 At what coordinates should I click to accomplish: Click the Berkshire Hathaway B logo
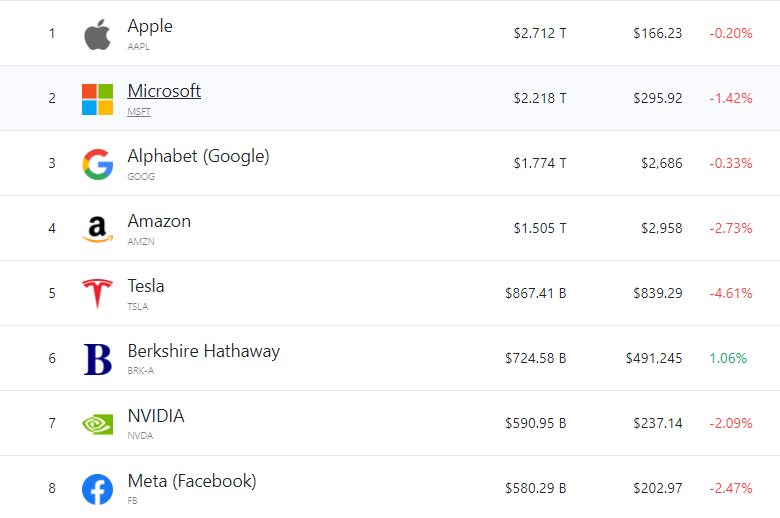tap(97, 359)
